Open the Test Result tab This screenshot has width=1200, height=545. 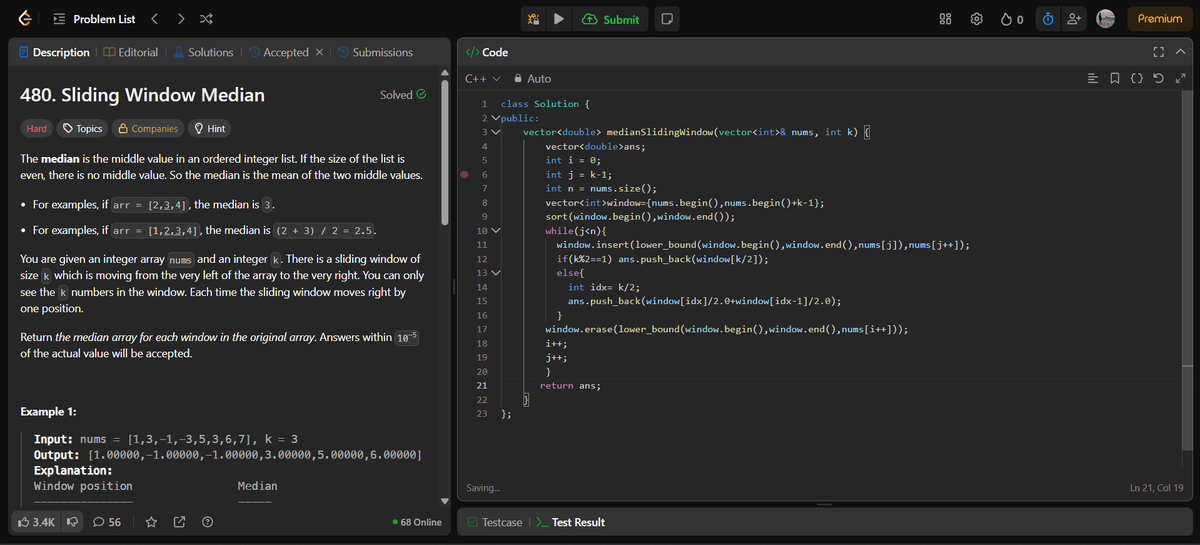coord(571,522)
